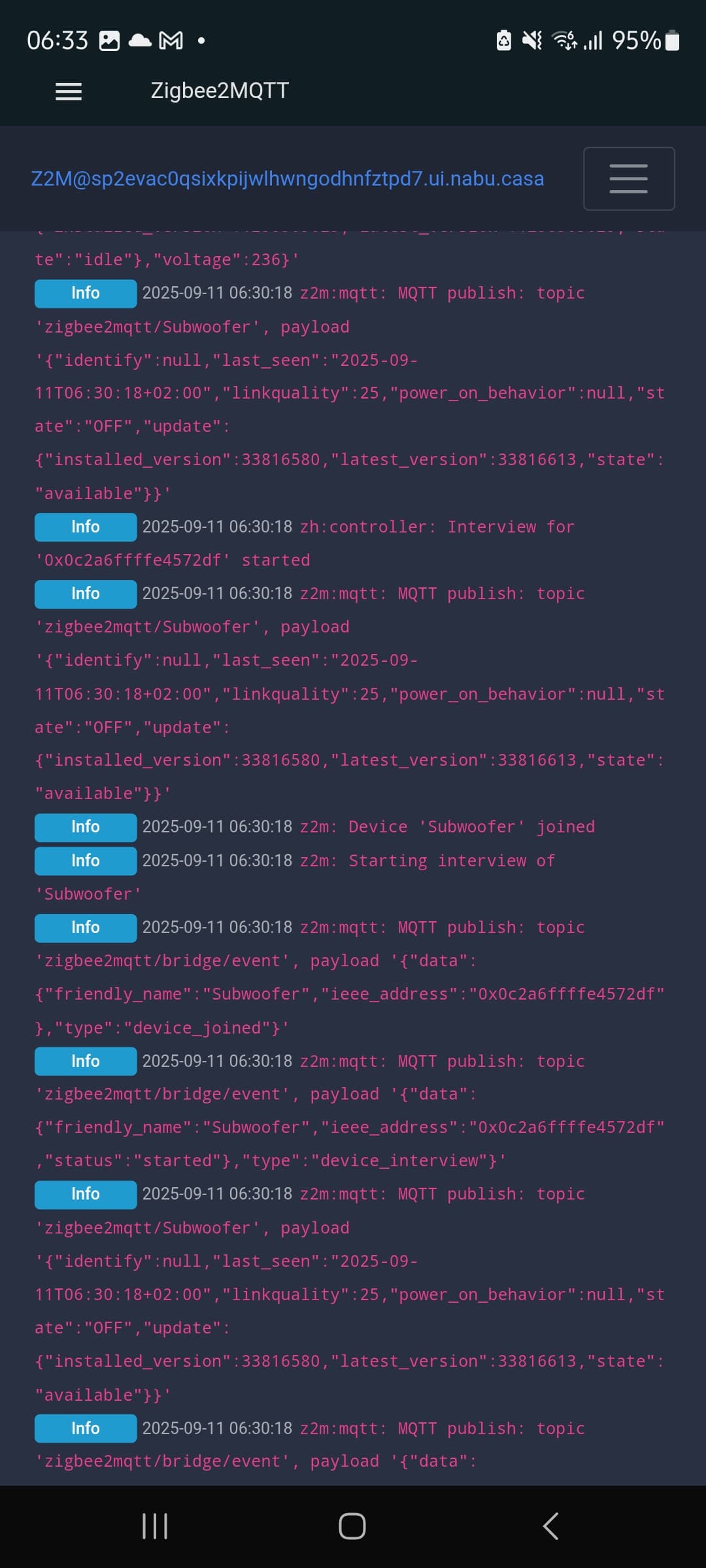Expand the Zigbee2MQTT navbar toggler button
The image size is (706, 1568).
coord(628,178)
